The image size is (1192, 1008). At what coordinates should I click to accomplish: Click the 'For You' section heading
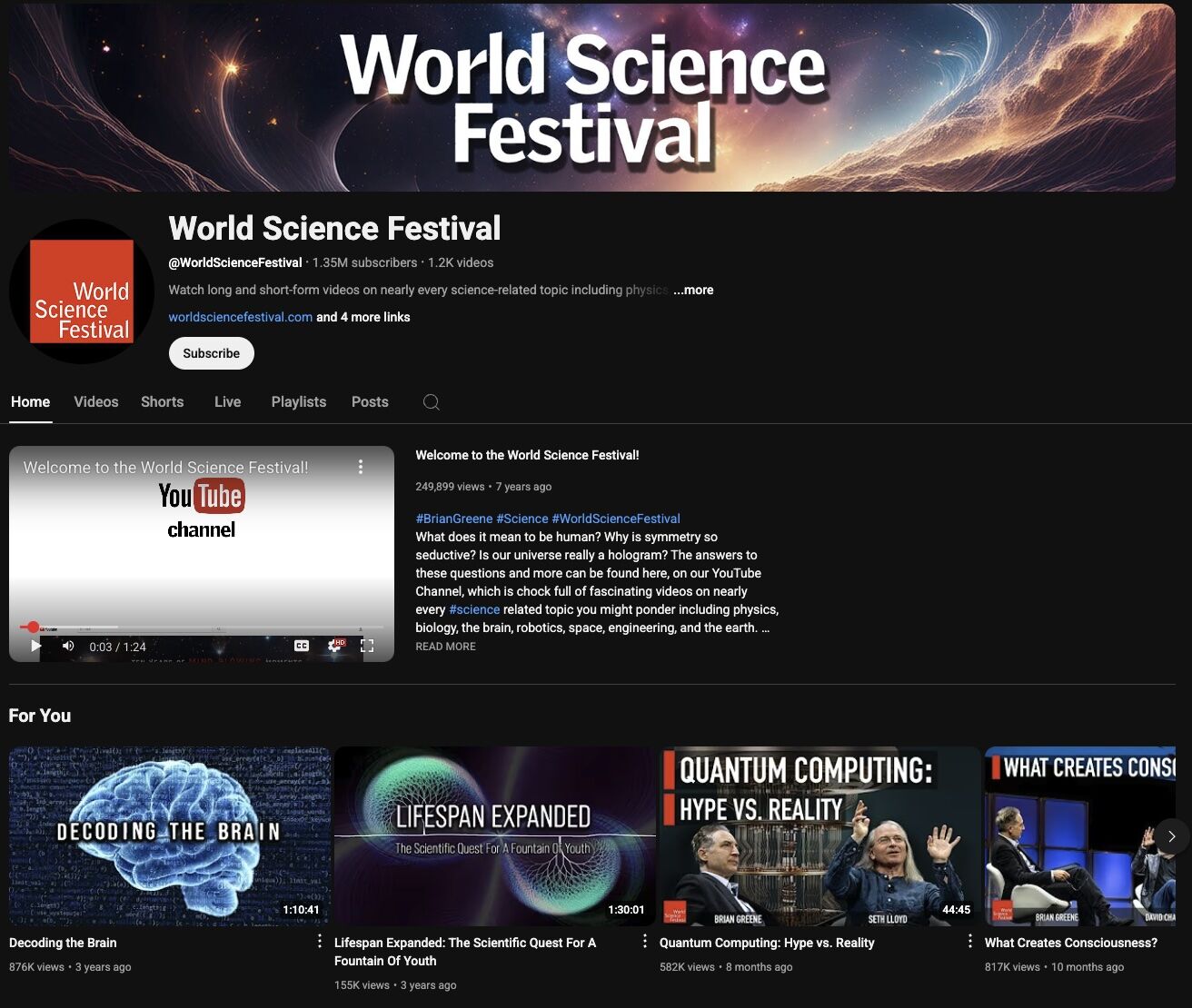40,716
